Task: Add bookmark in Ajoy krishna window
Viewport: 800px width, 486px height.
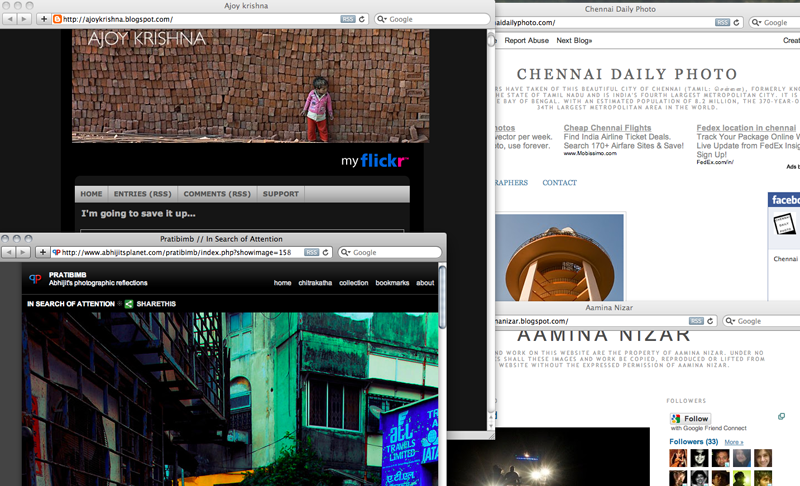Action: pos(44,19)
